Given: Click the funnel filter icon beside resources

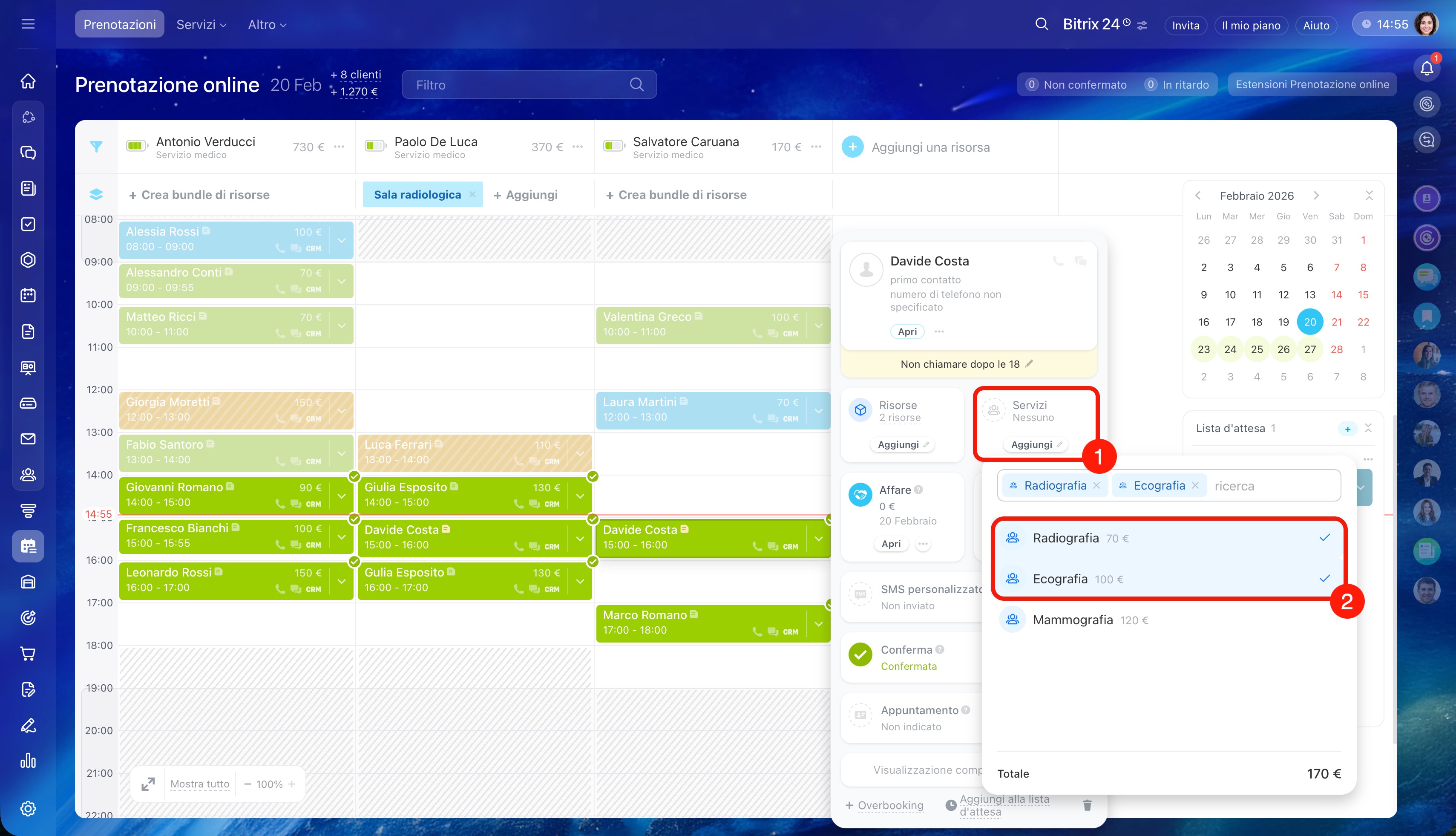Looking at the screenshot, I should (96, 147).
